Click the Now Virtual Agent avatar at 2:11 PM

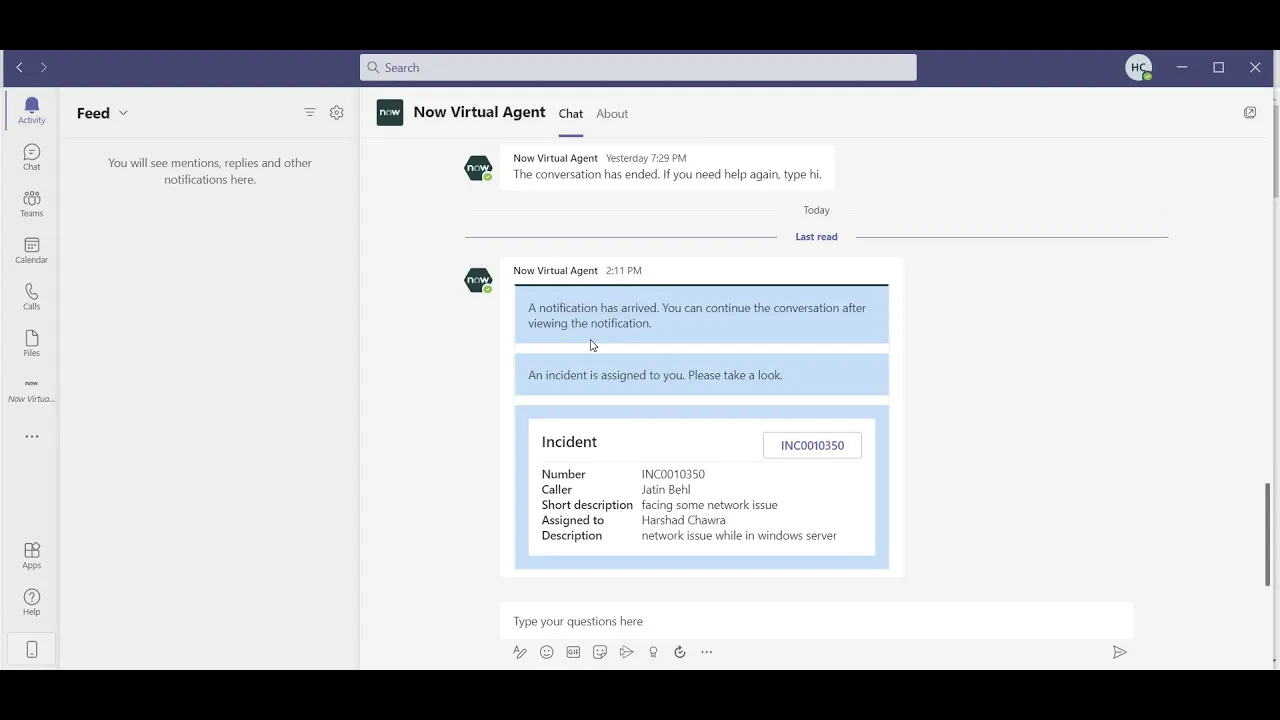coord(479,280)
